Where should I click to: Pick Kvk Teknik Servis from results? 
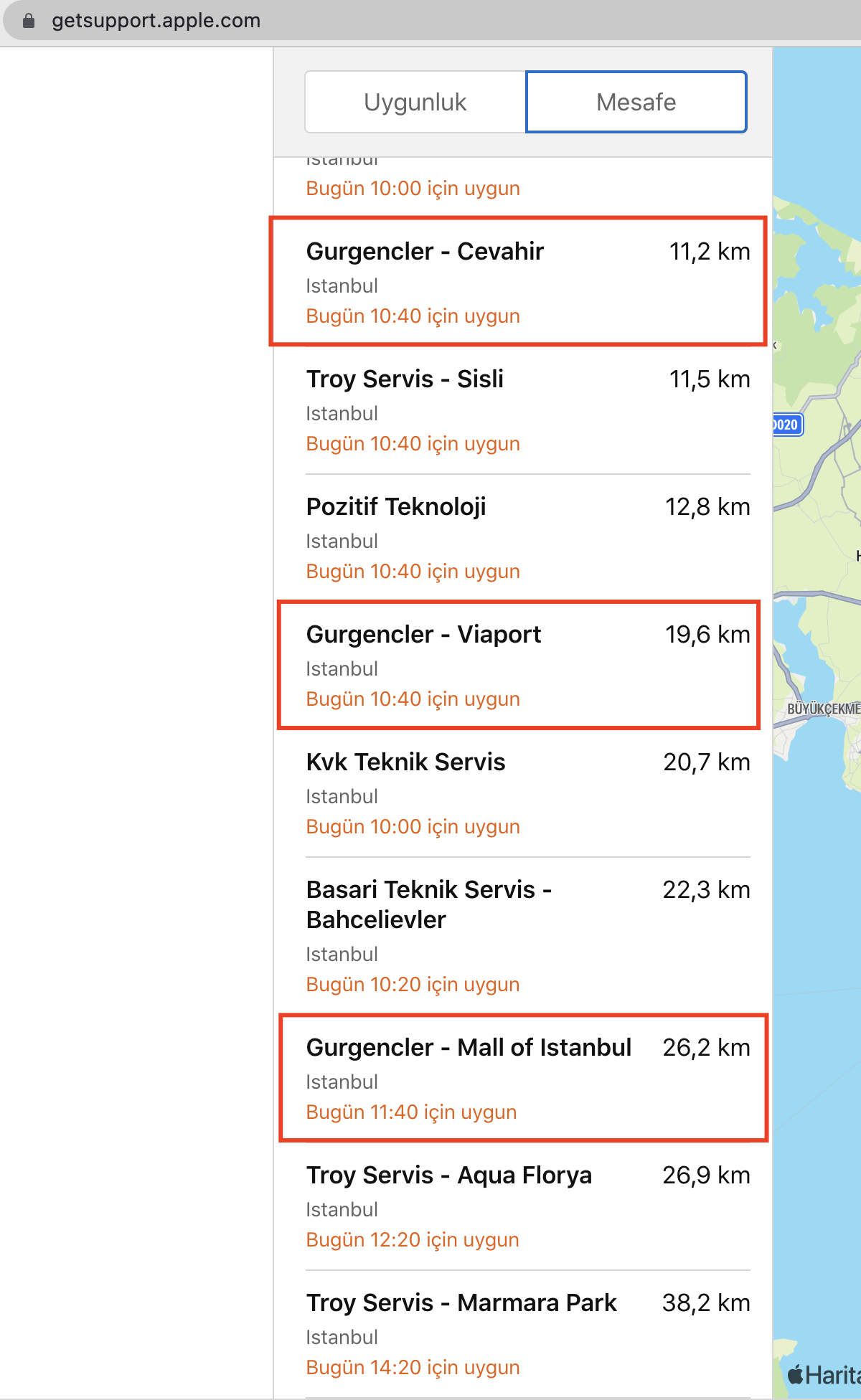(x=528, y=793)
